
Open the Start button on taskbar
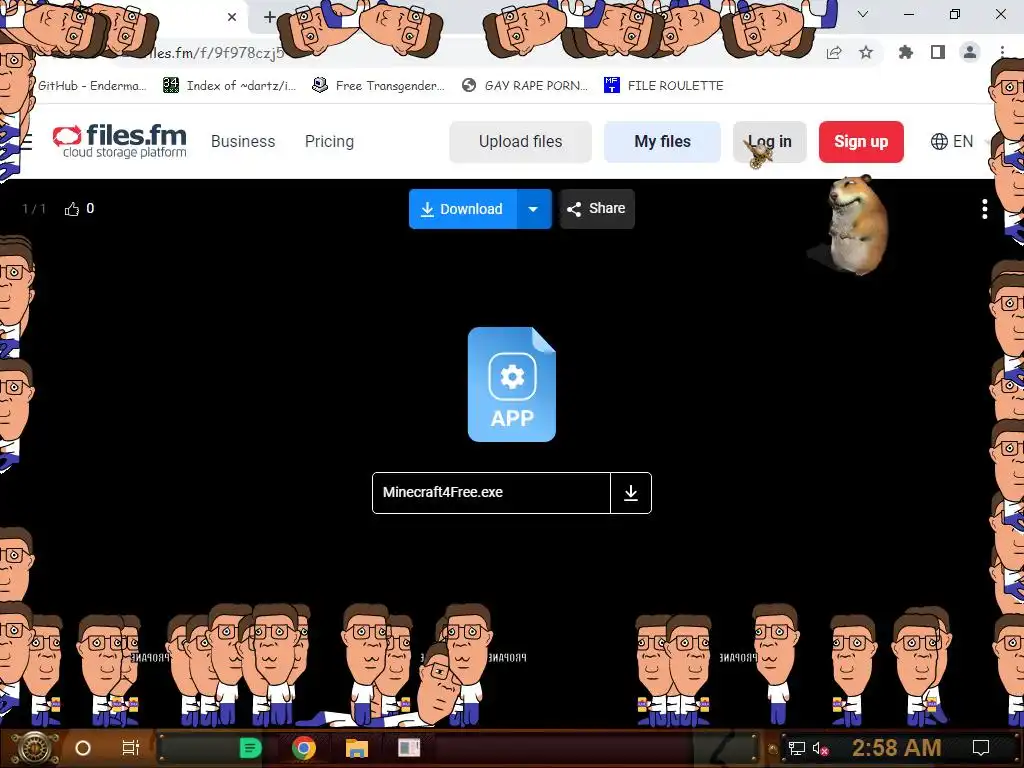pyautogui.click(x=34, y=748)
